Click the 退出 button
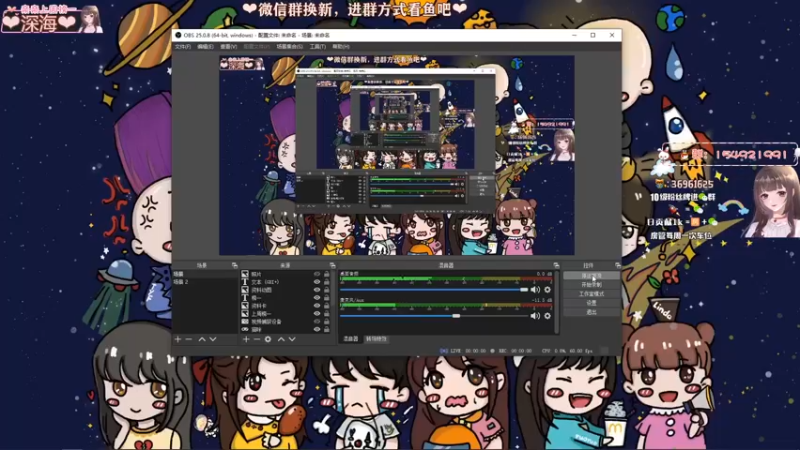The height and width of the screenshot is (450, 800). [x=591, y=312]
